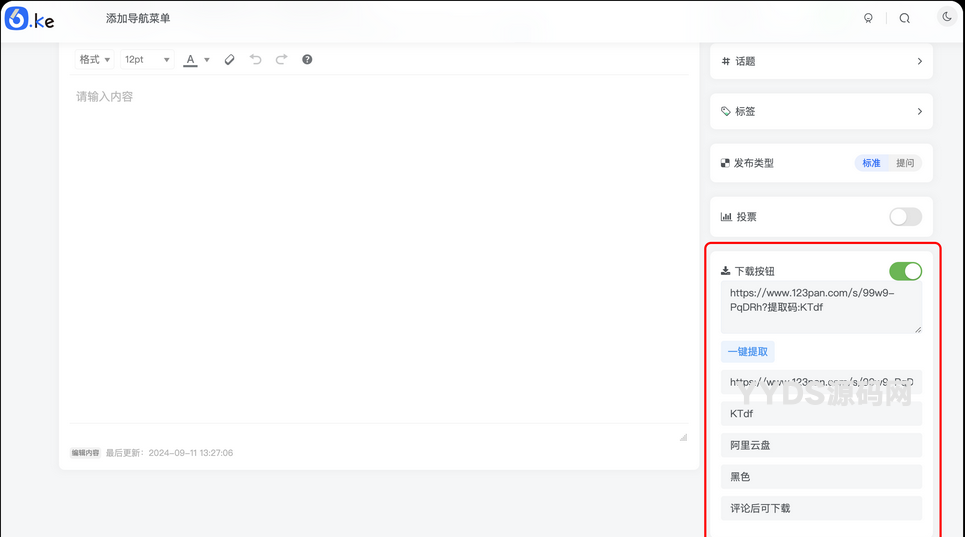Click the eraser clear-formatting icon

[x=229, y=60]
